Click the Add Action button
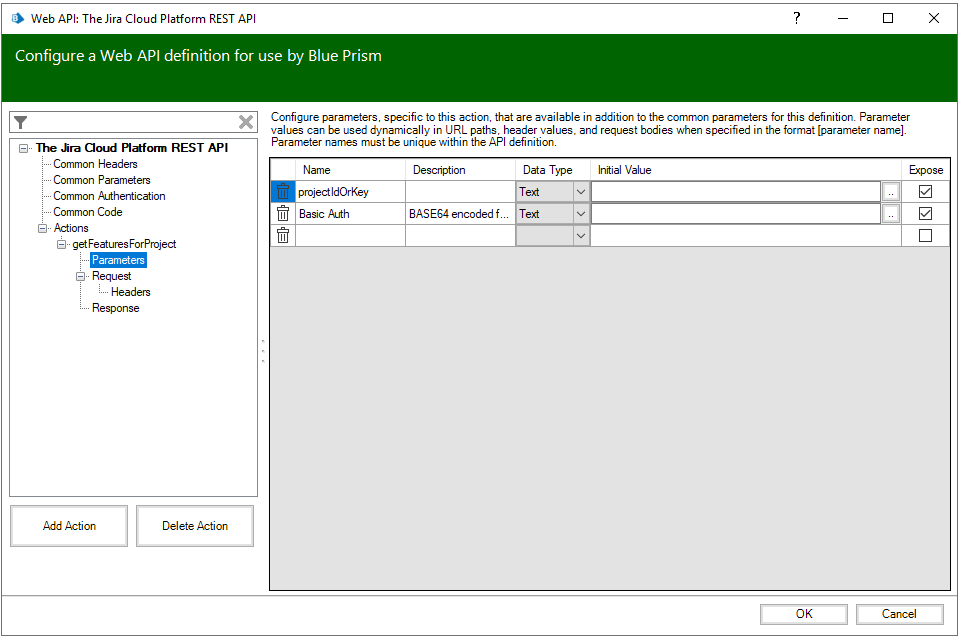This screenshot has width=963, height=636. [69, 526]
